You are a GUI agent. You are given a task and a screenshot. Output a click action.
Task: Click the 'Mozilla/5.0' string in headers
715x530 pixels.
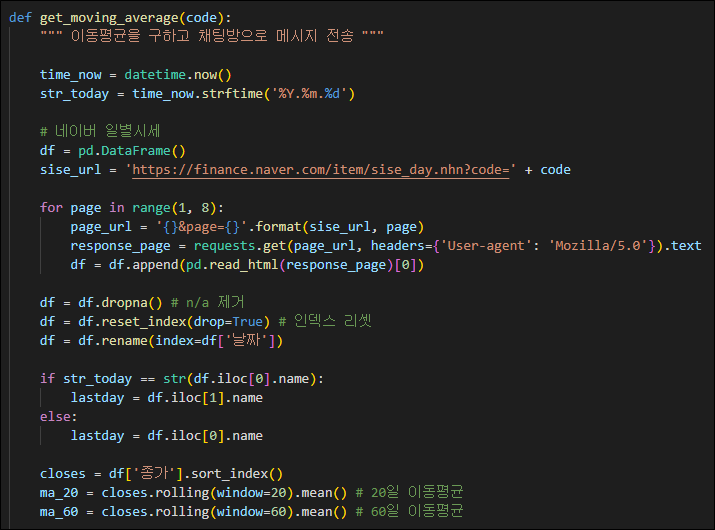(x=598, y=246)
